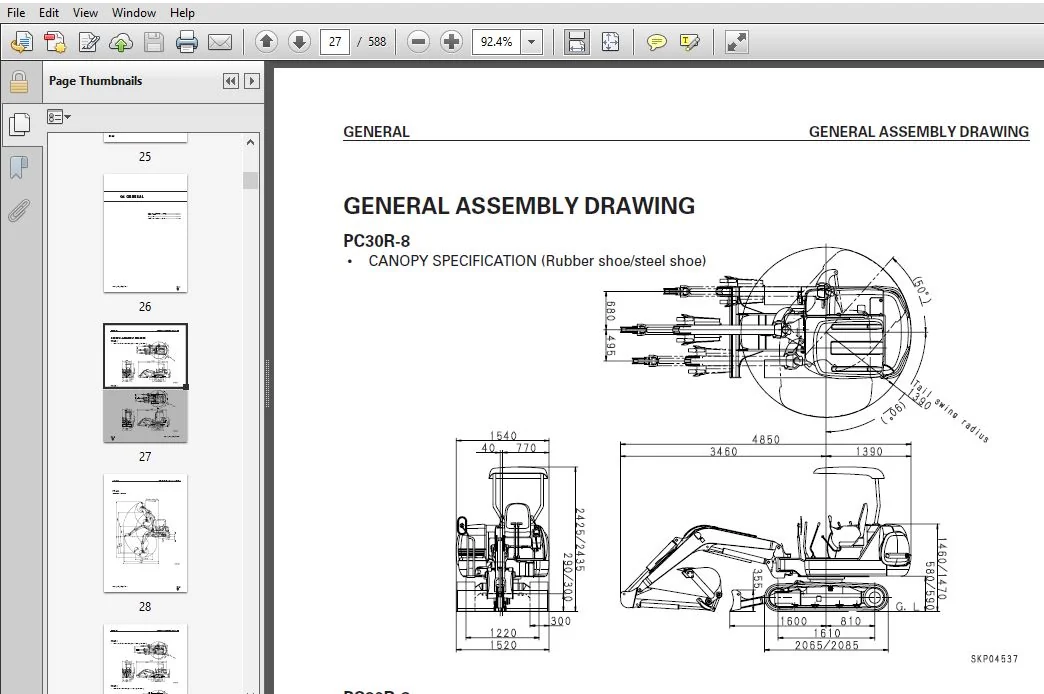Open Page Thumbnails panel icon
The width and height of the screenshot is (1044, 694).
click(x=20, y=124)
